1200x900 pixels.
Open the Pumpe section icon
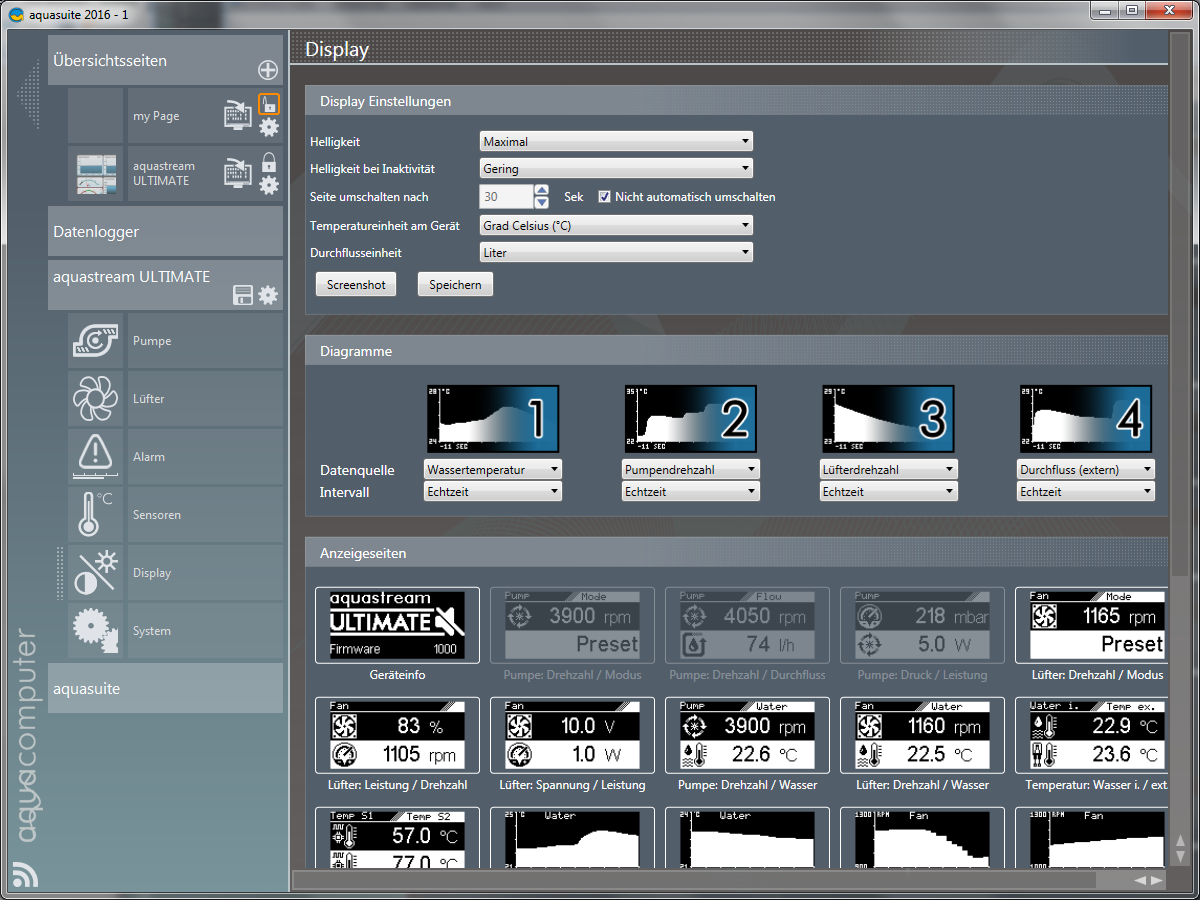pyautogui.click(x=96, y=341)
